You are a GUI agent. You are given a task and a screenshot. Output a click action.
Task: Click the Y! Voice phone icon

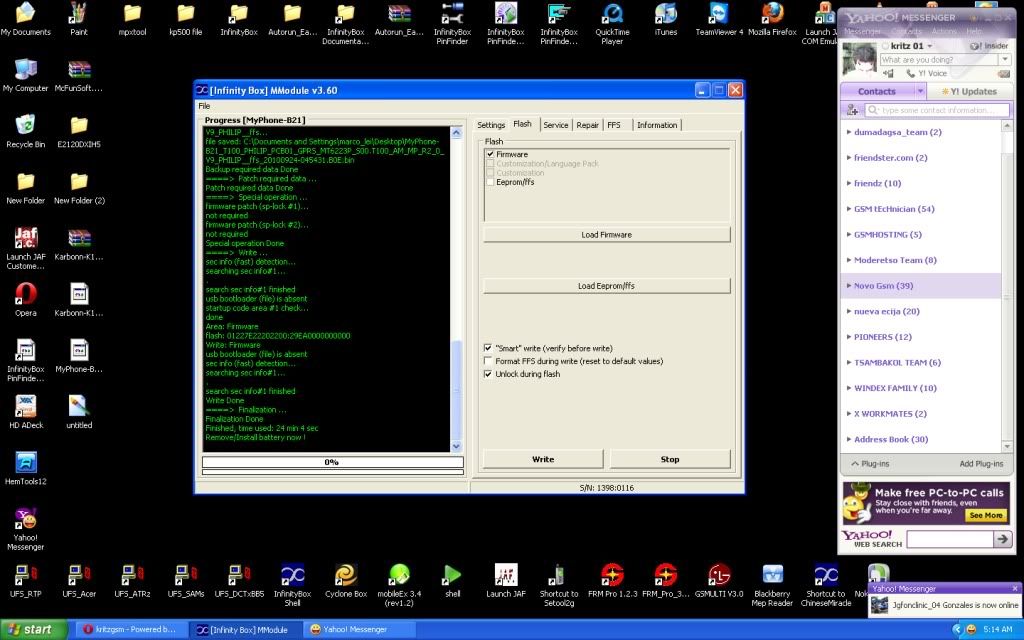[910, 73]
